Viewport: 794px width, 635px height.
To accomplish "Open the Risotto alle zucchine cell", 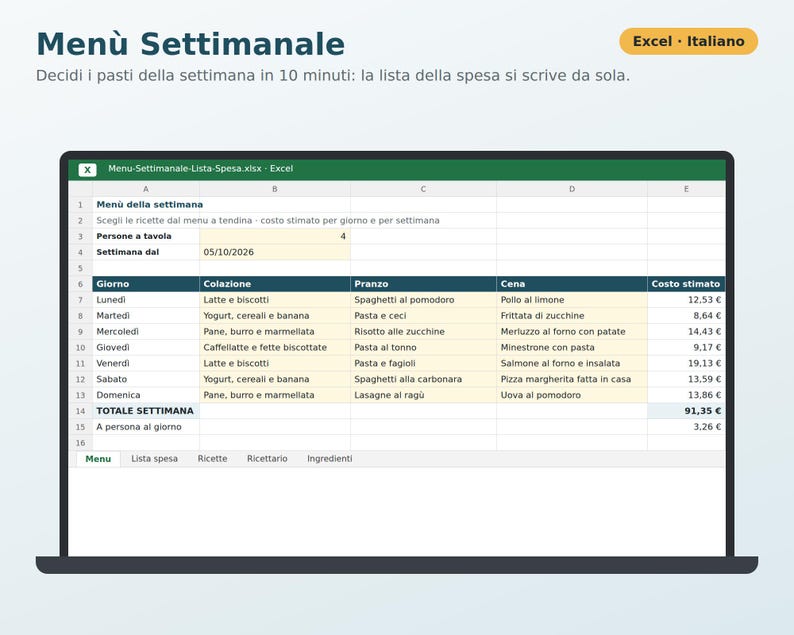I will point(423,332).
